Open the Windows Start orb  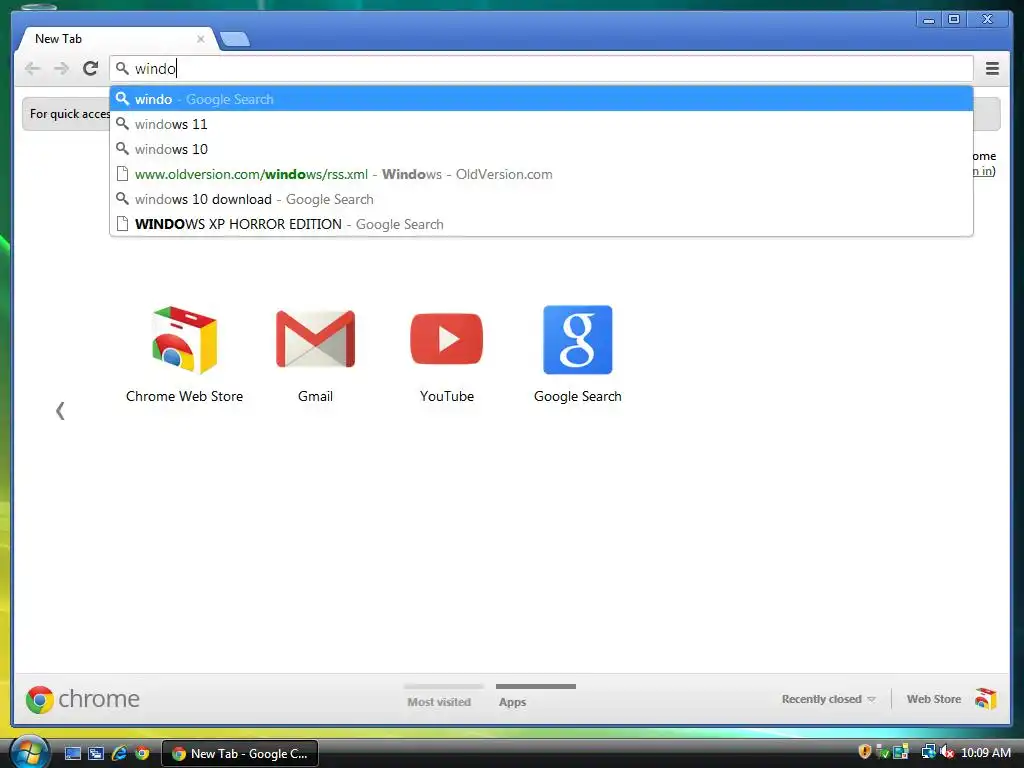coord(29,752)
